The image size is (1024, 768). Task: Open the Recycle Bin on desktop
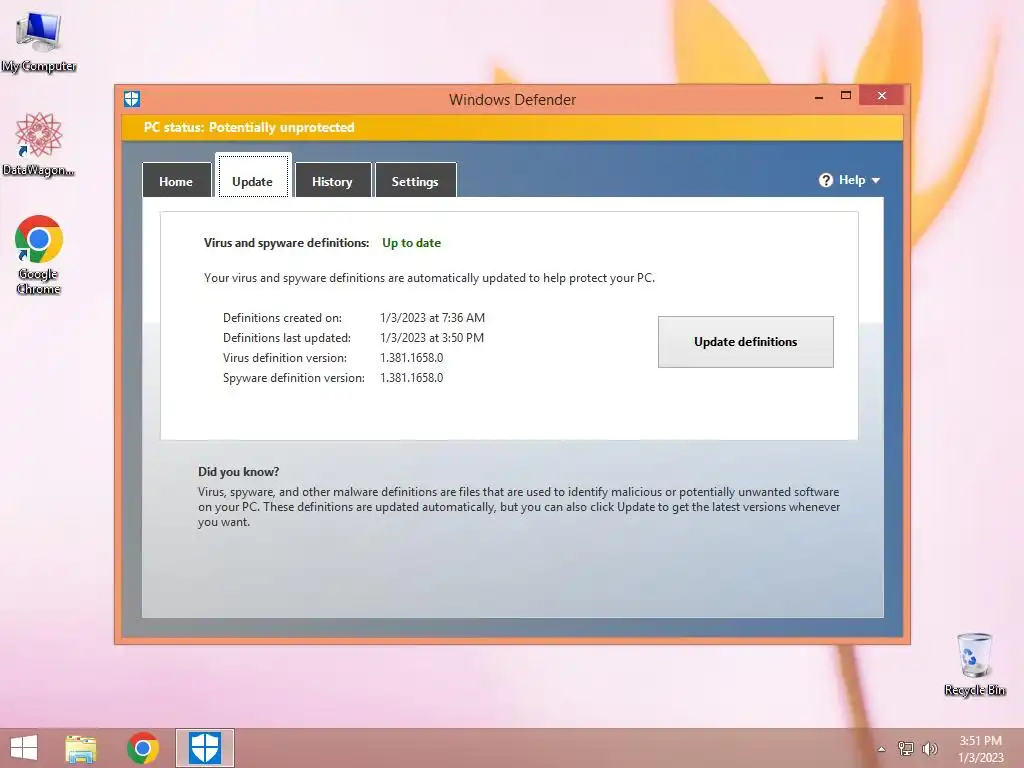[974, 664]
